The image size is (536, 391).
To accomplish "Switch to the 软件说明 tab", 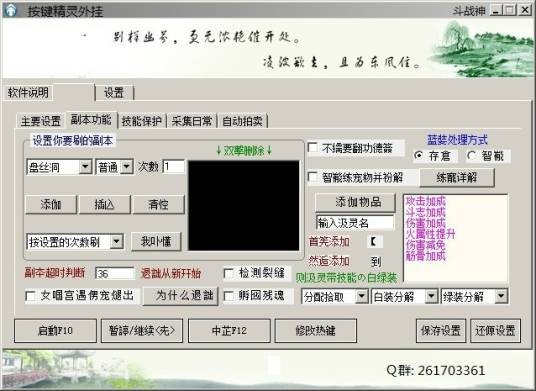I will (x=28, y=92).
